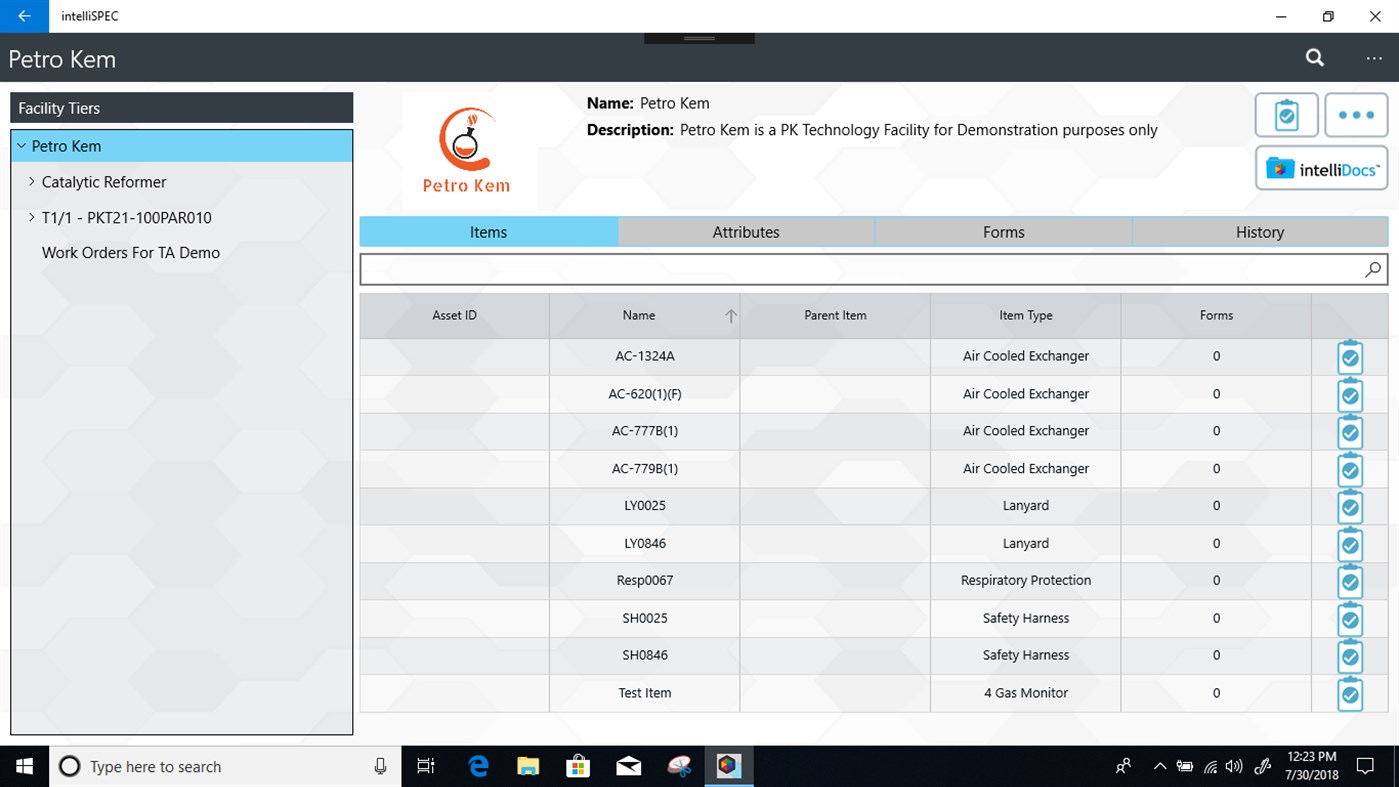Open the Action Center from the taskbar

click(x=1366, y=766)
